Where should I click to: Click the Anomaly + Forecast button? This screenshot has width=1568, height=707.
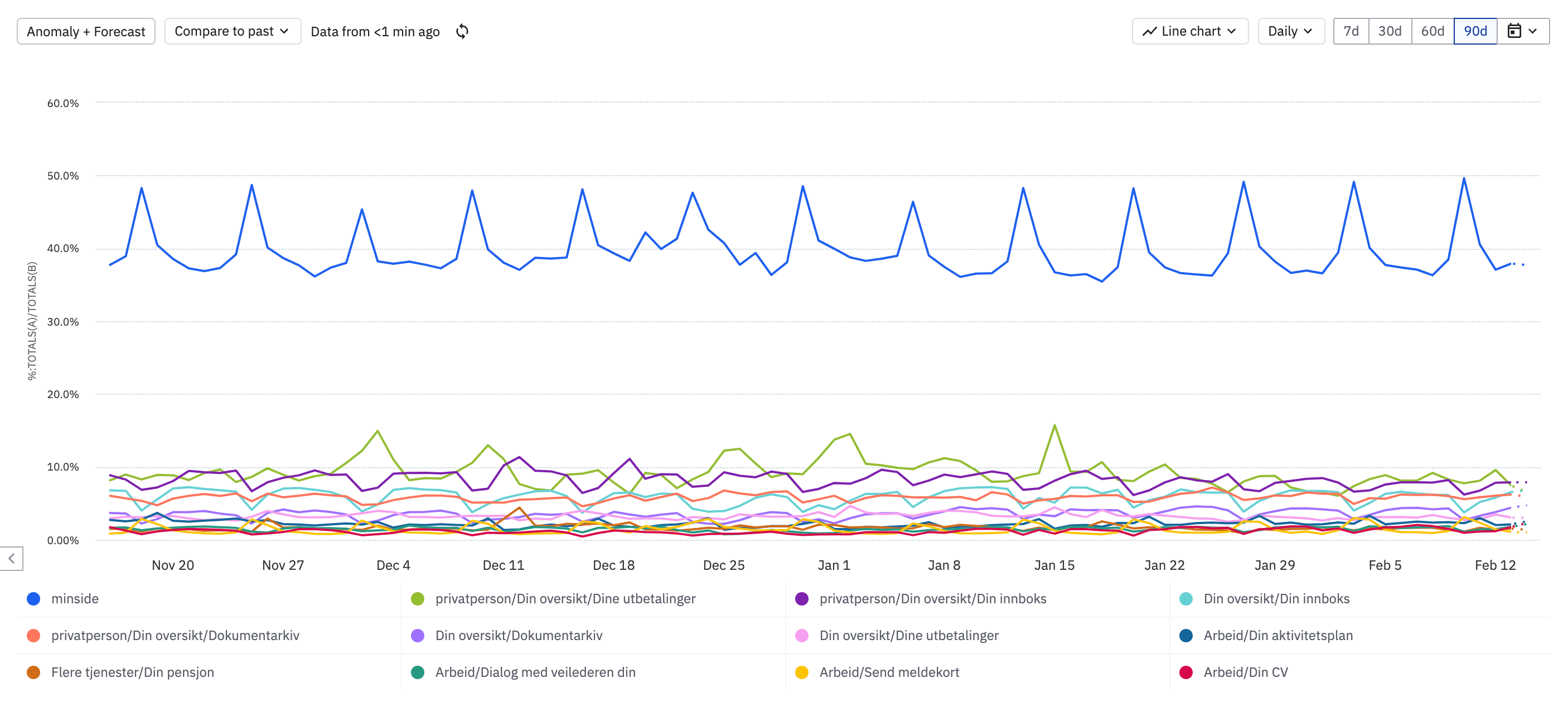point(86,31)
